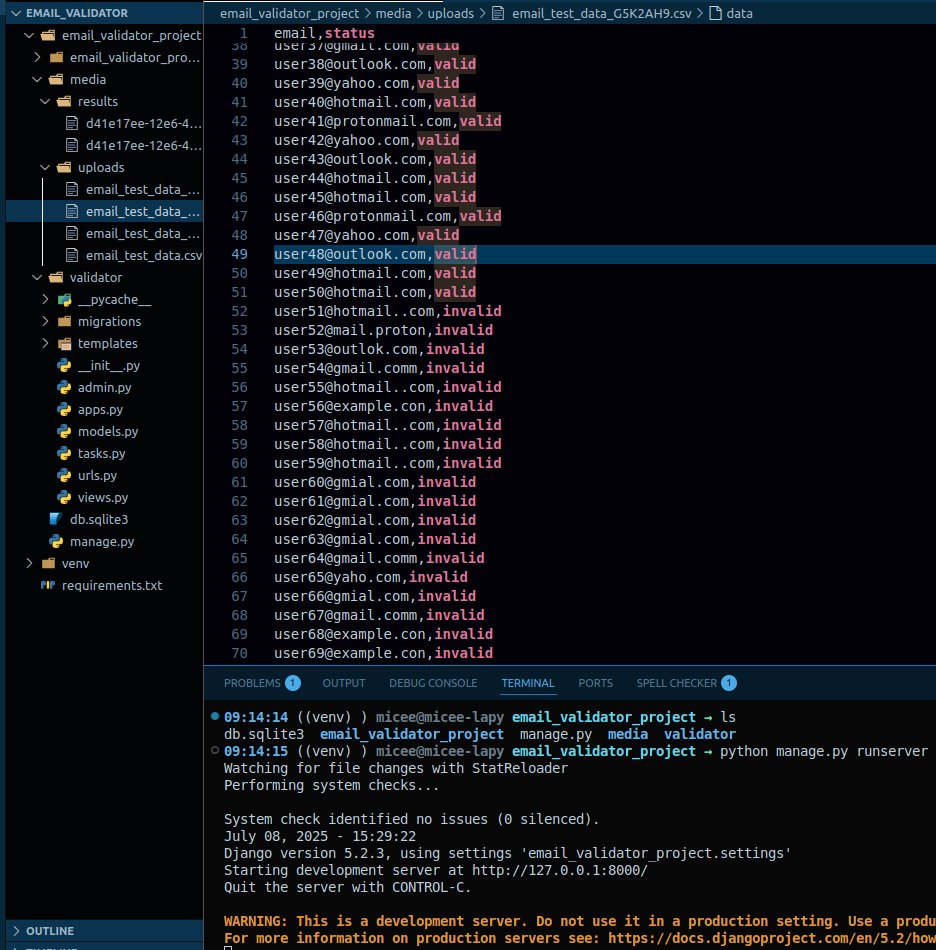Open the PORTS panel tab
The image size is (936, 950).
(595, 683)
